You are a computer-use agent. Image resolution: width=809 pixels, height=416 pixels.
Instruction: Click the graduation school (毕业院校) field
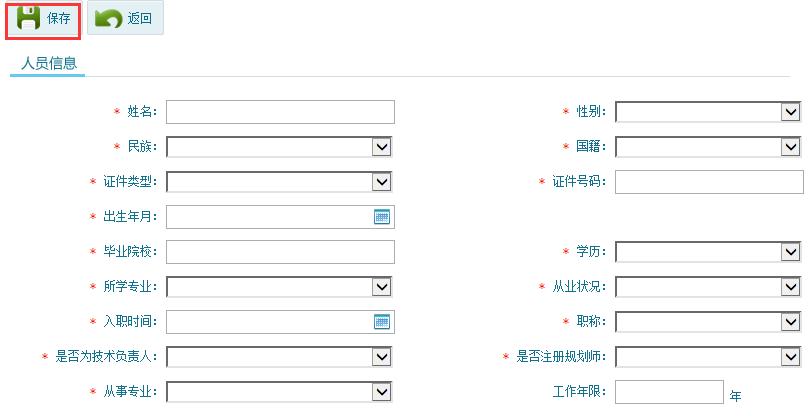(280, 252)
